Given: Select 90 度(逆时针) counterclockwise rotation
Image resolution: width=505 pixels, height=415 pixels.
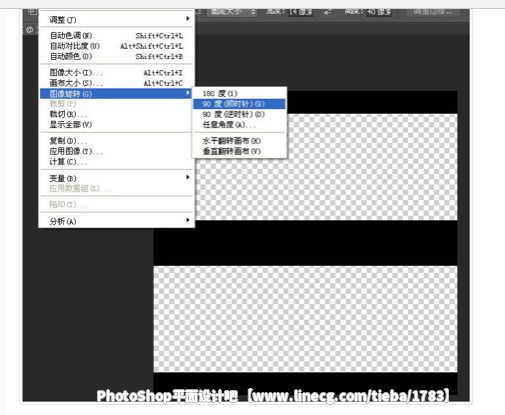Looking at the screenshot, I should pos(239,114).
